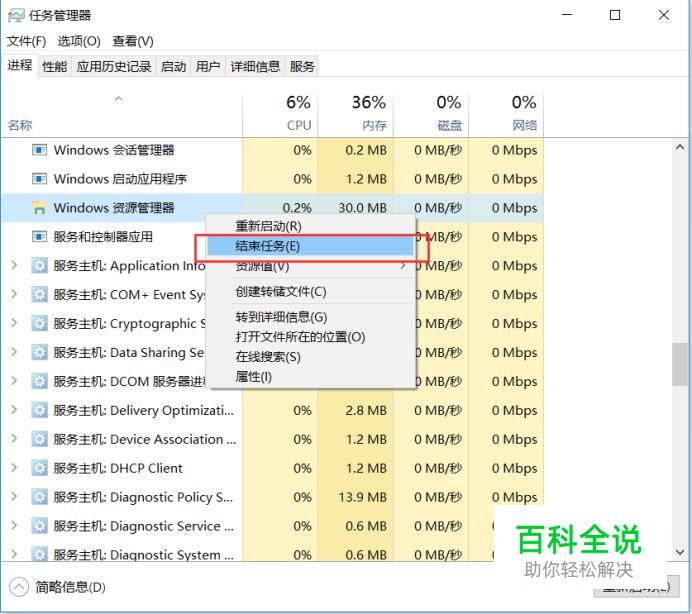Screen dimensions: 692x614
Task: Switch to the 进程 tab
Action: [20, 65]
